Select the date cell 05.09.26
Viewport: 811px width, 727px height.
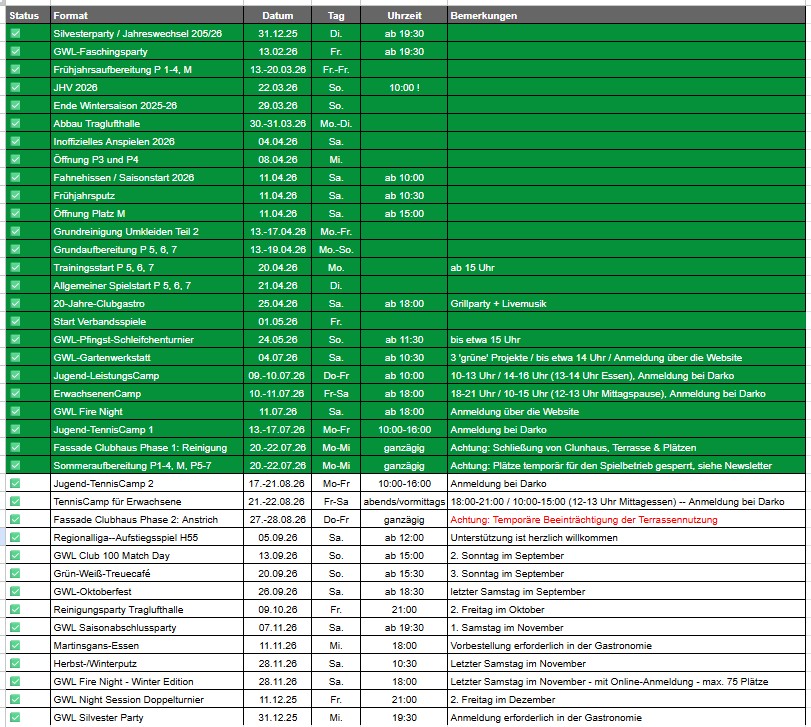pos(278,537)
